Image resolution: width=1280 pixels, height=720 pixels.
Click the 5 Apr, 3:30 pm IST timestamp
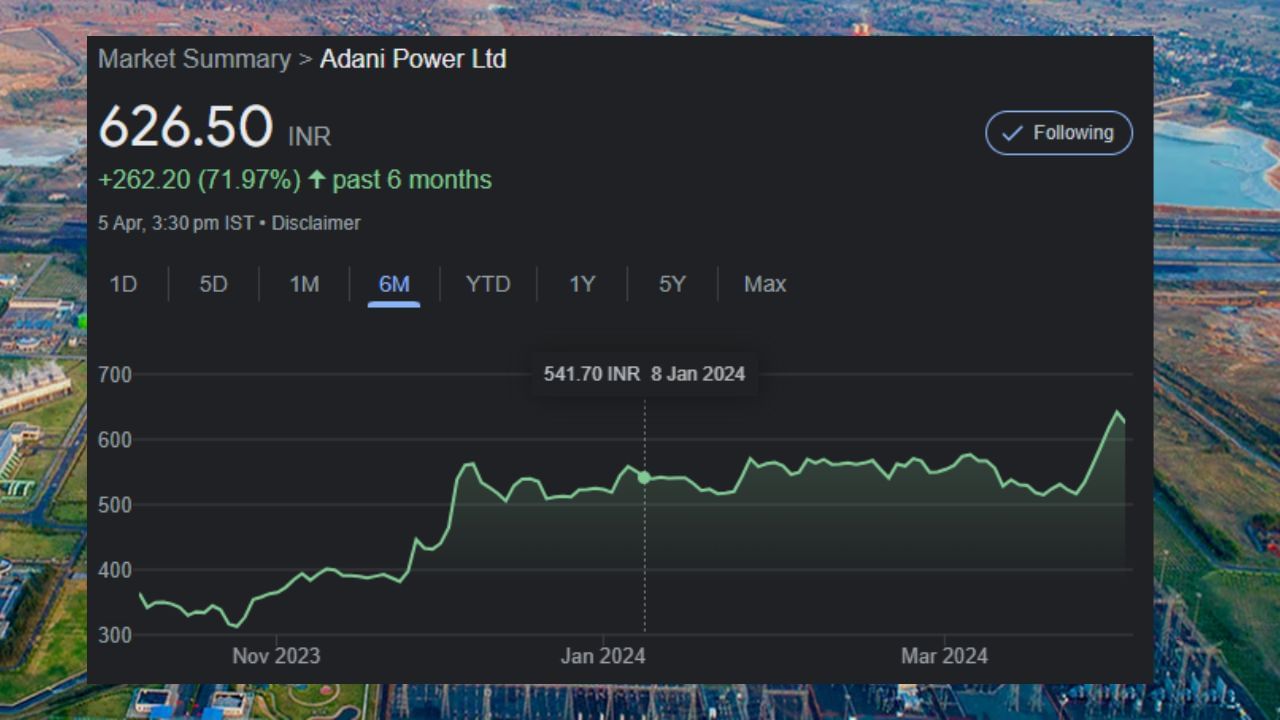click(176, 223)
